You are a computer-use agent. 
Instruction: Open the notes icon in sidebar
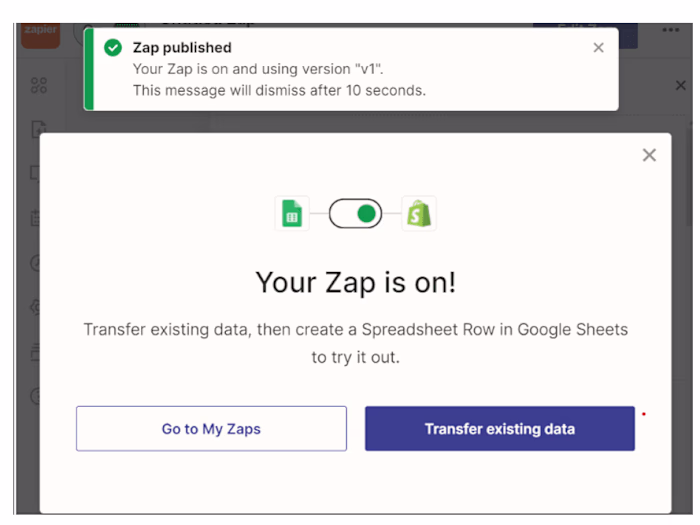(x=39, y=173)
